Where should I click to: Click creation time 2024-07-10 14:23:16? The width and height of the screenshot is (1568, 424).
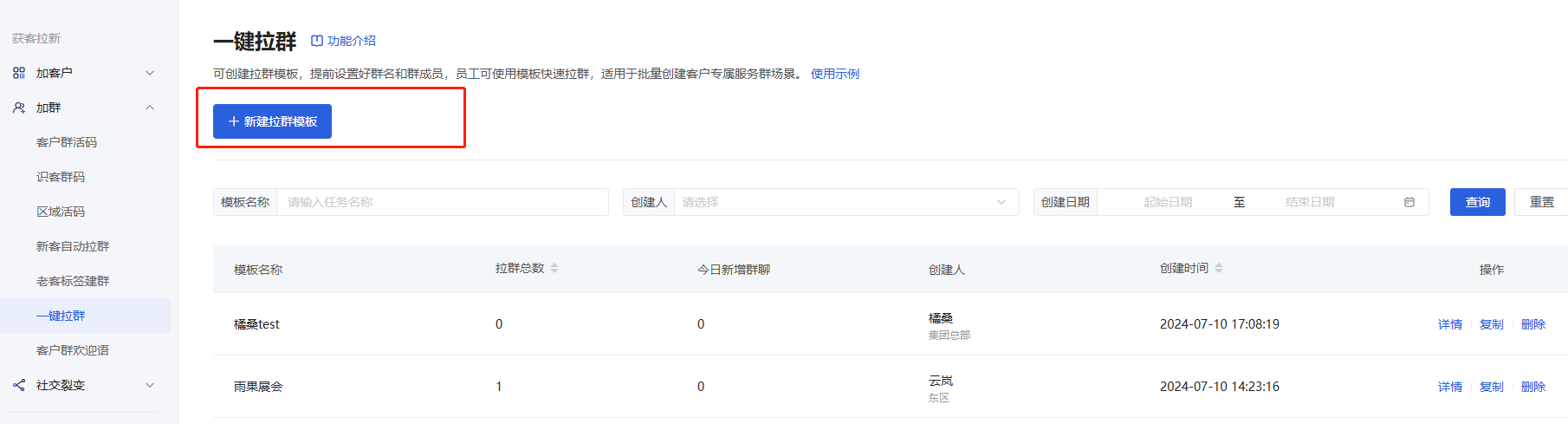1220,387
